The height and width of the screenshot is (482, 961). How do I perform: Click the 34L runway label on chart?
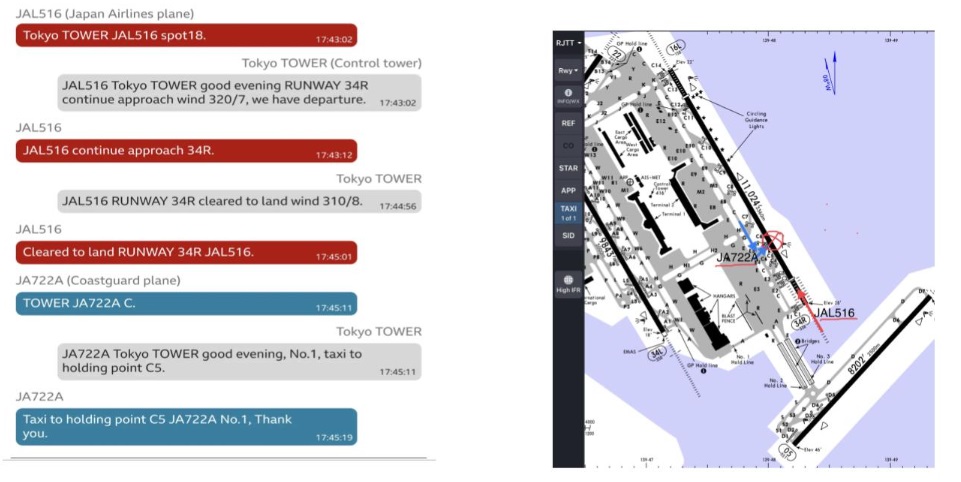click(658, 354)
